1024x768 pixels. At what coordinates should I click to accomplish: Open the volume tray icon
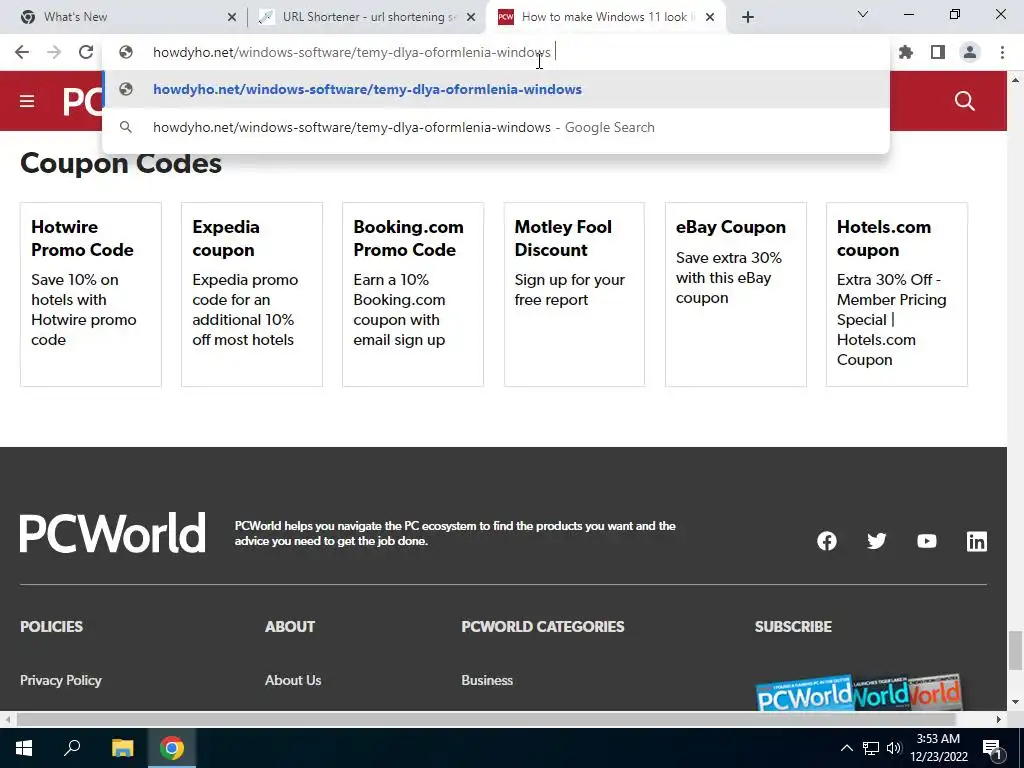coord(894,748)
